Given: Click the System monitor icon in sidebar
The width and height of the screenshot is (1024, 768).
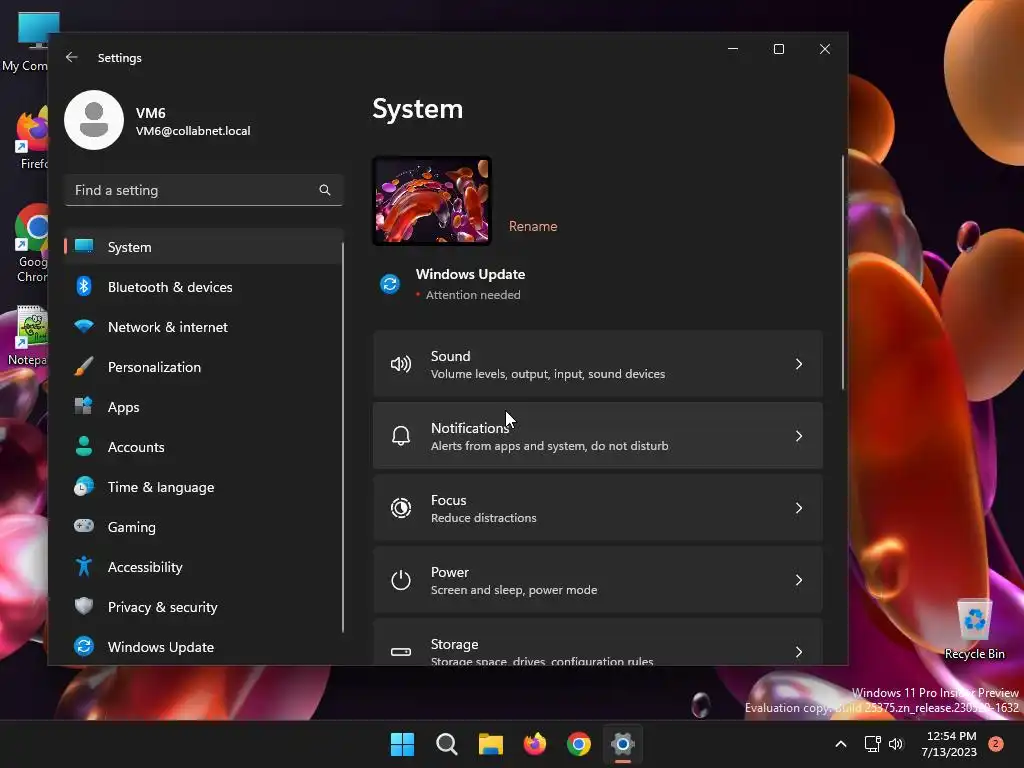Looking at the screenshot, I should [84, 246].
